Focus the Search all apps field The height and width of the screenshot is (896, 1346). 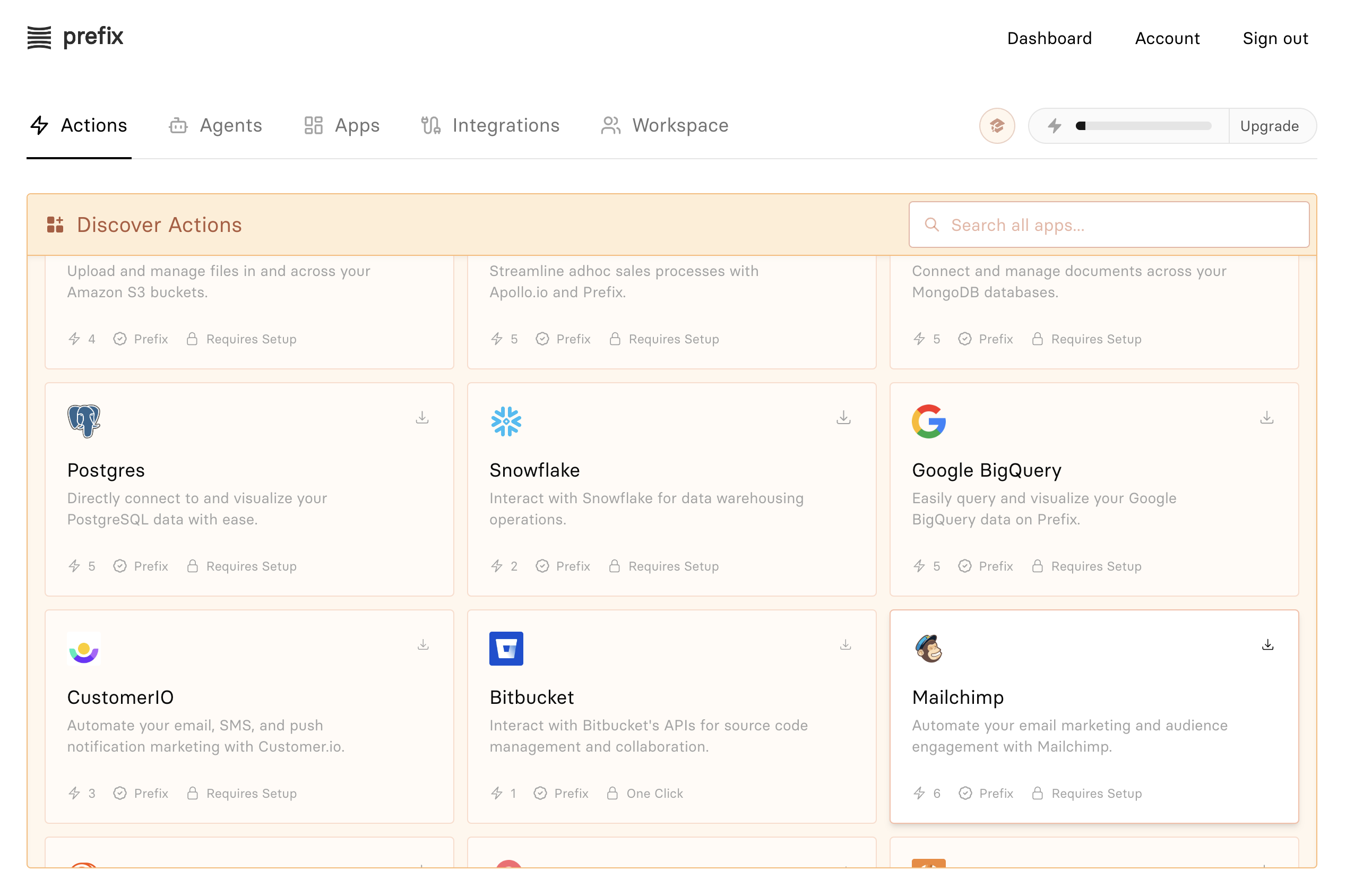click(x=1108, y=225)
